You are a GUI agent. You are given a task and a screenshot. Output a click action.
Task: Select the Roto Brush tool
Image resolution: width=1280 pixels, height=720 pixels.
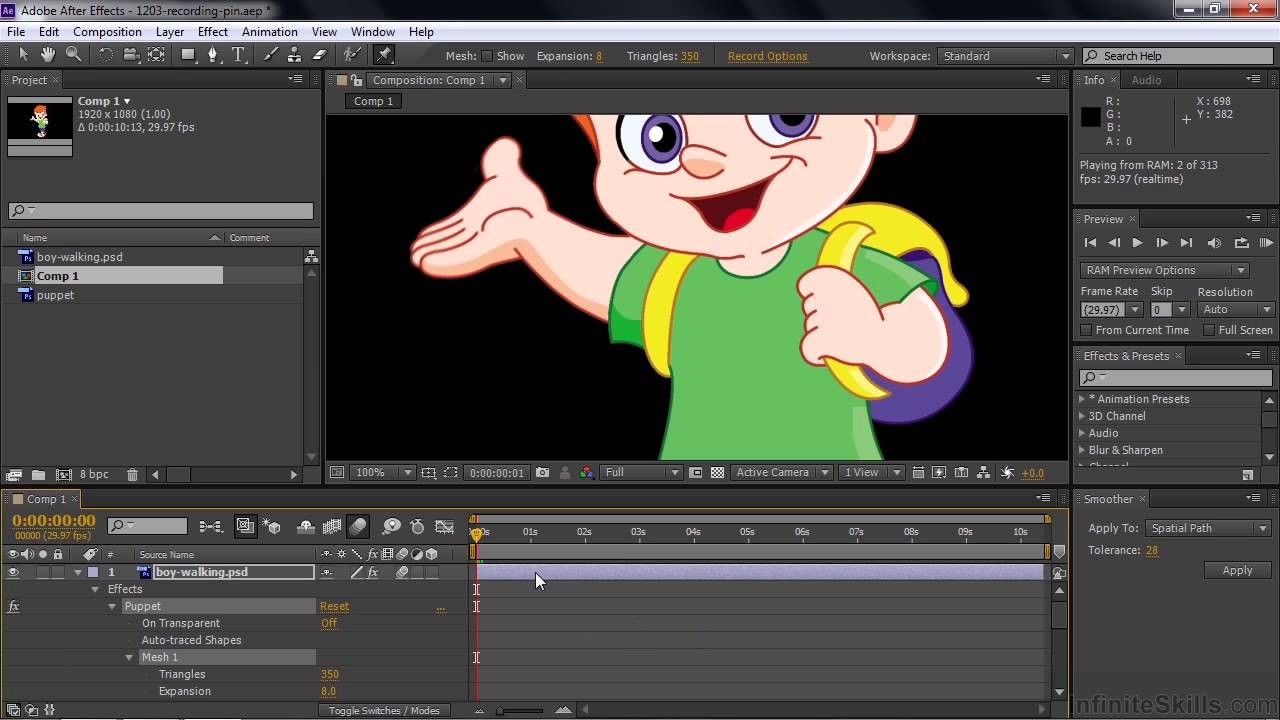click(352, 55)
